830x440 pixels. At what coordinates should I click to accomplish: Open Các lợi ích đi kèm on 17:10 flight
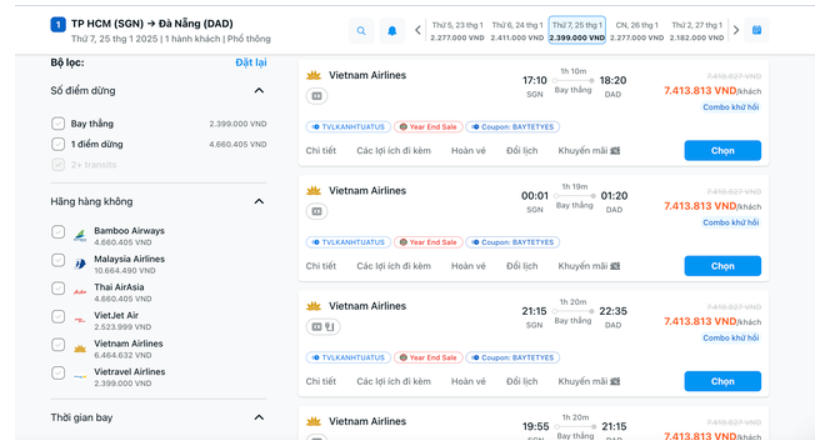[394, 150]
